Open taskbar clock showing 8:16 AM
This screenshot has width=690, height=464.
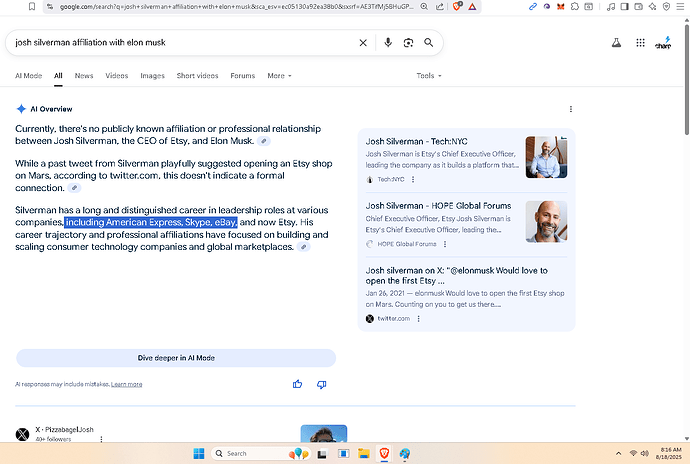670,453
